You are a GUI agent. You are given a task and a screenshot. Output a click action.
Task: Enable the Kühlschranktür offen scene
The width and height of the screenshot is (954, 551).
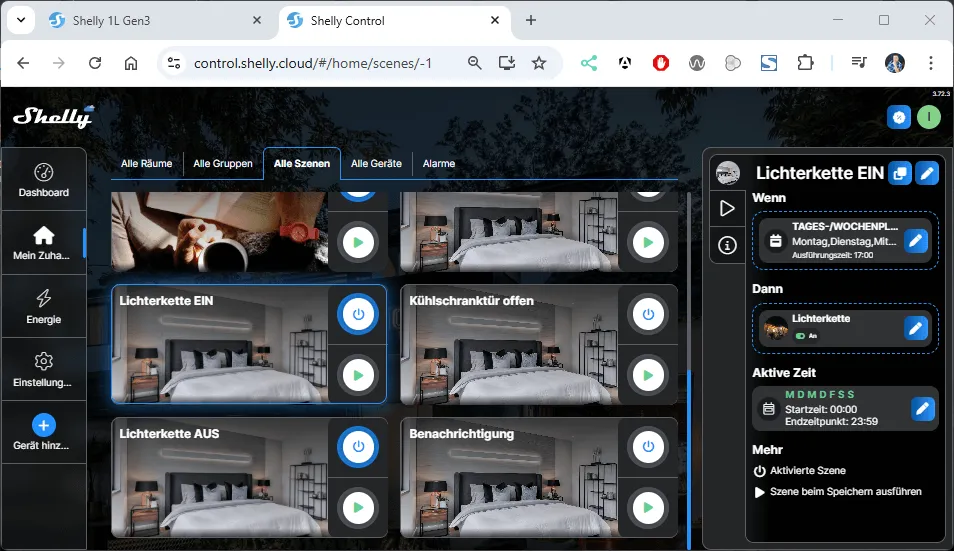pyautogui.click(x=647, y=314)
